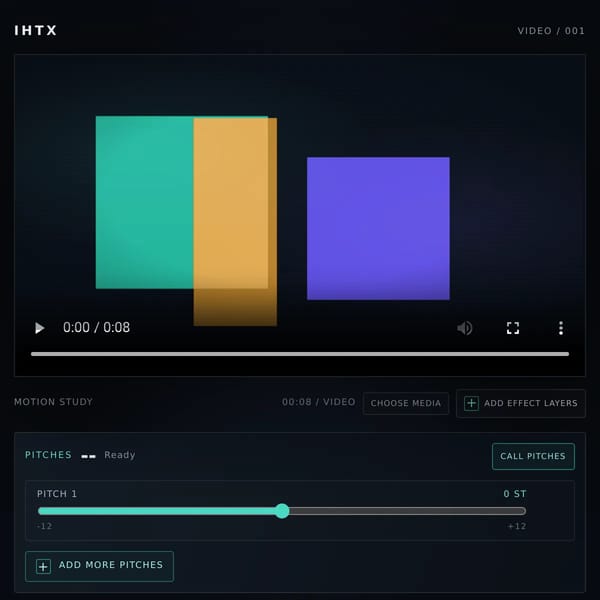The height and width of the screenshot is (600, 600).
Task: Click the video progress seek bar
Action: click(300, 354)
